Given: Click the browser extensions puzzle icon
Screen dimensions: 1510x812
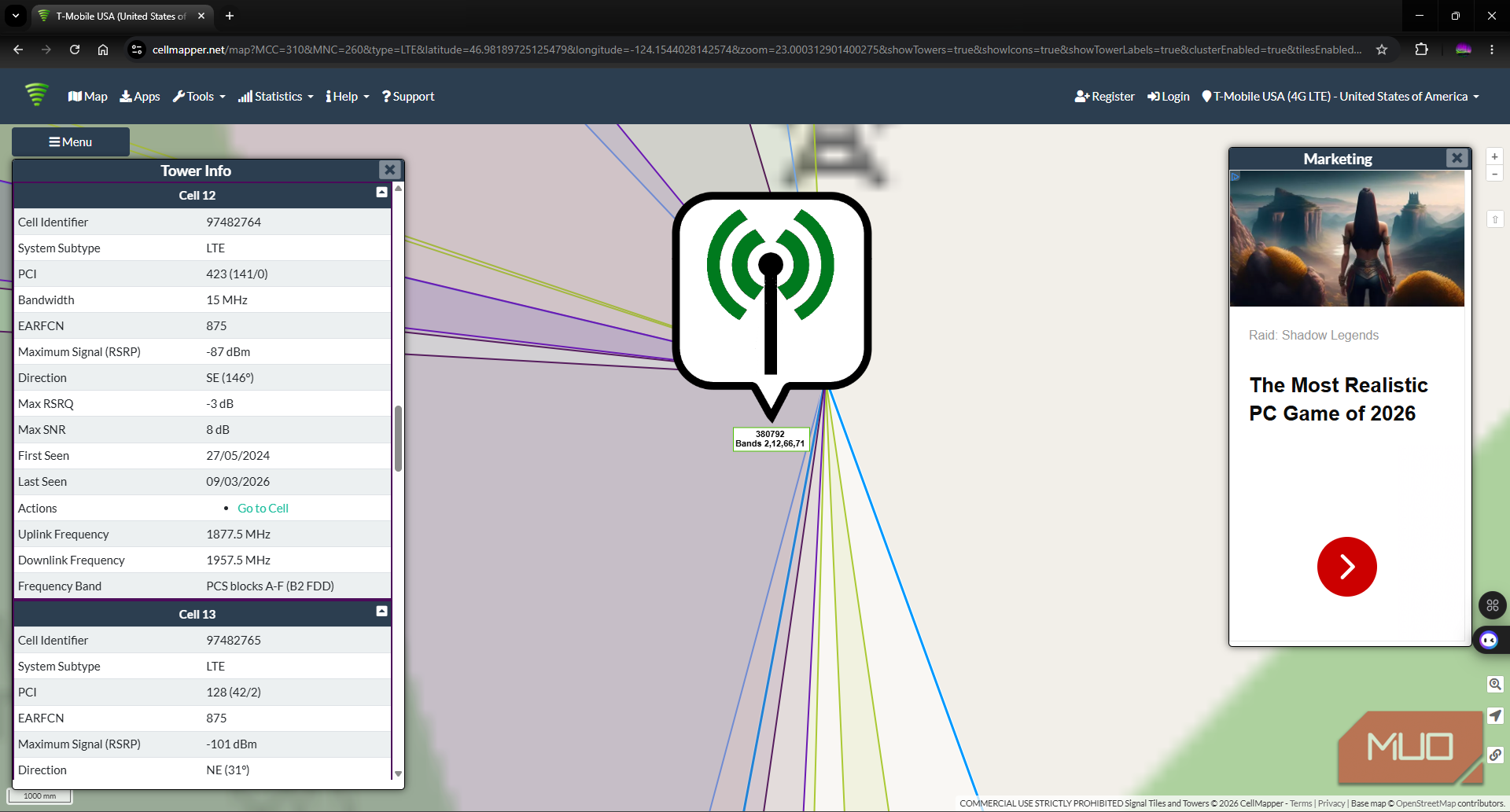Looking at the screenshot, I should 1421,50.
